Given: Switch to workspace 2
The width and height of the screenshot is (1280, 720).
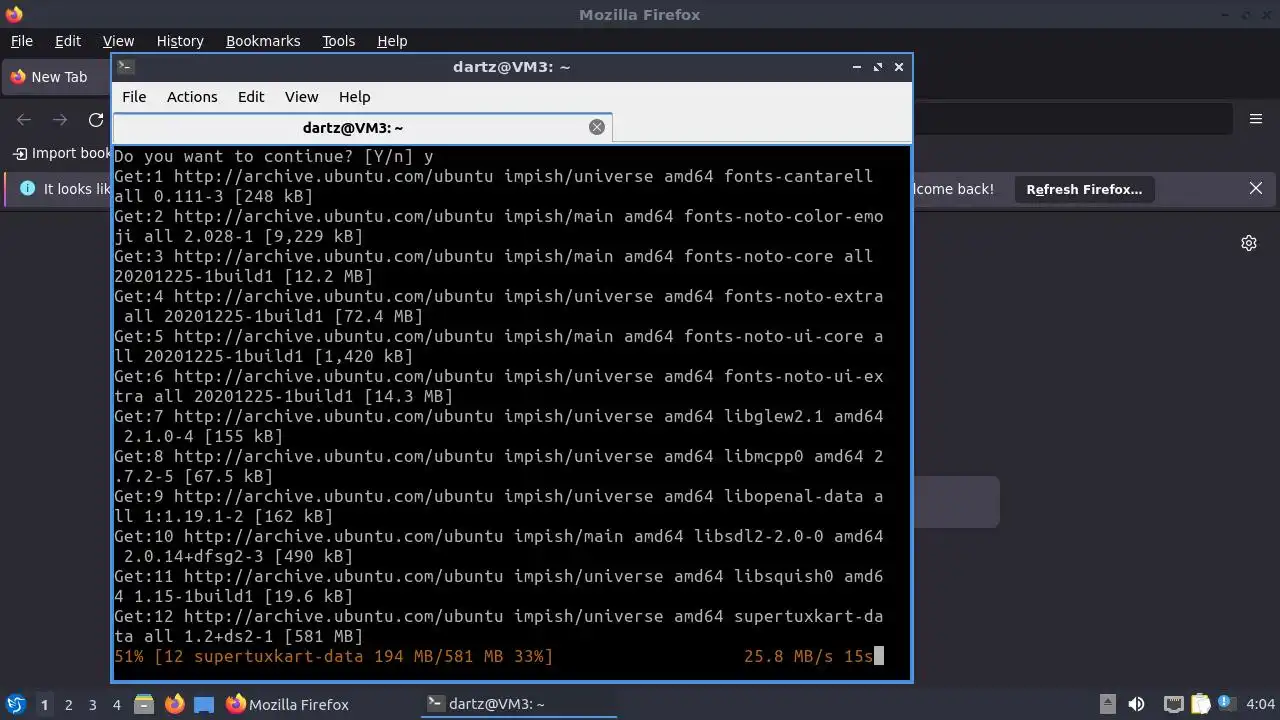Looking at the screenshot, I should coord(69,705).
